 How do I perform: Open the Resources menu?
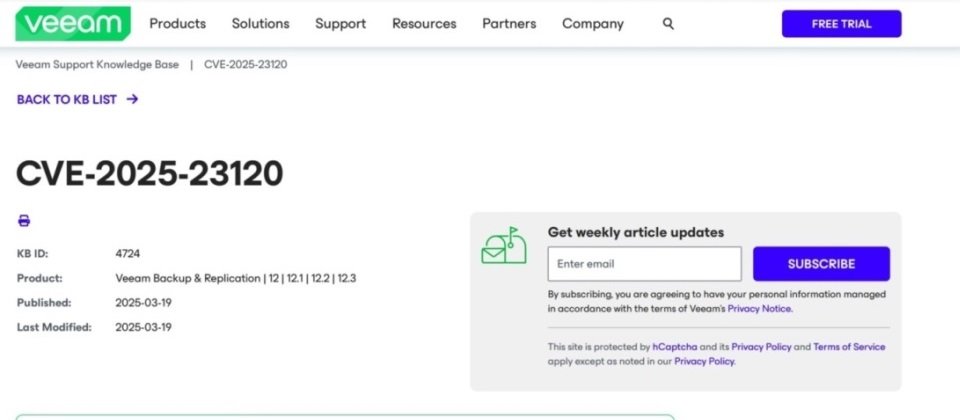(x=424, y=24)
